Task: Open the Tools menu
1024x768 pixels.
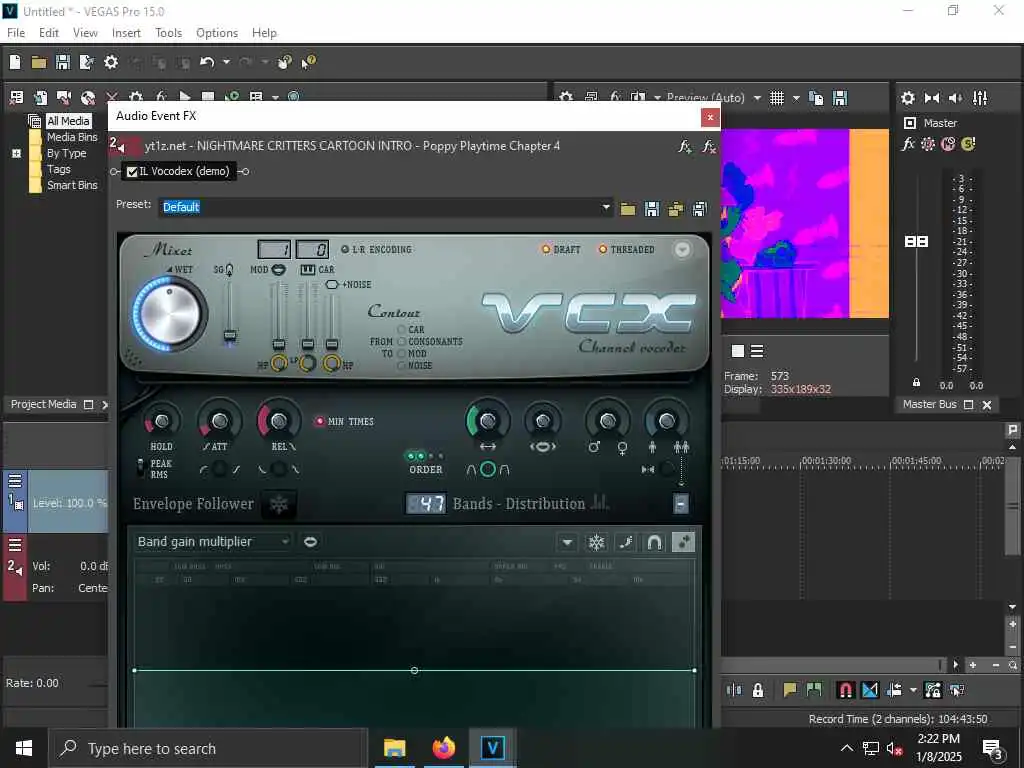Action: (x=168, y=33)
